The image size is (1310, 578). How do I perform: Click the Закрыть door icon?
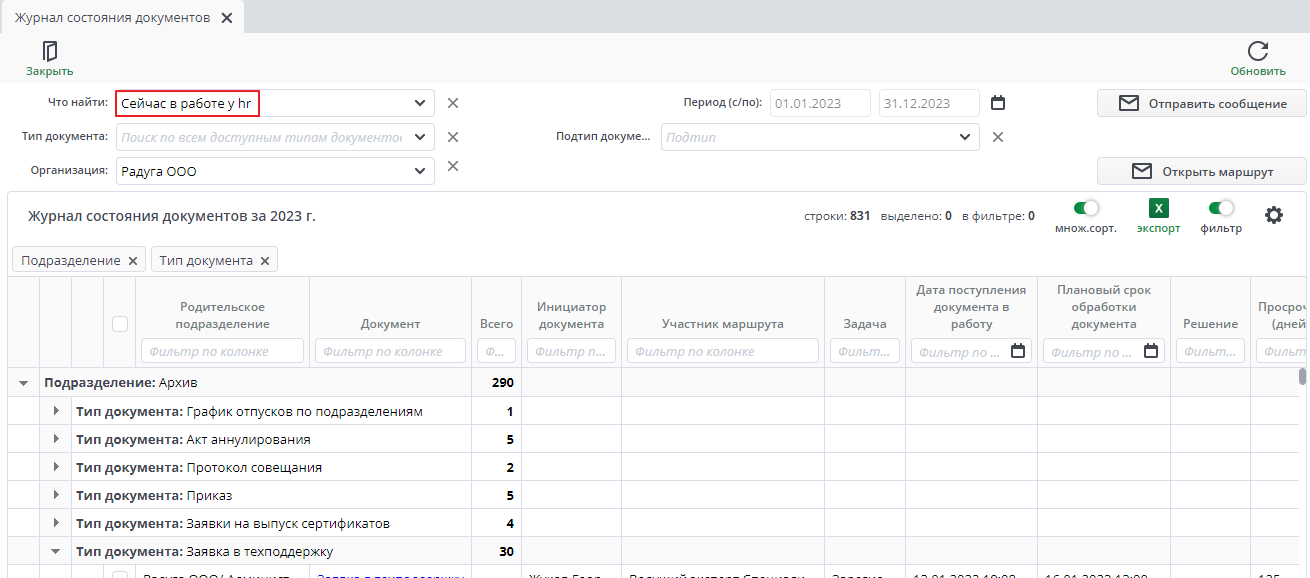[49, 51]
